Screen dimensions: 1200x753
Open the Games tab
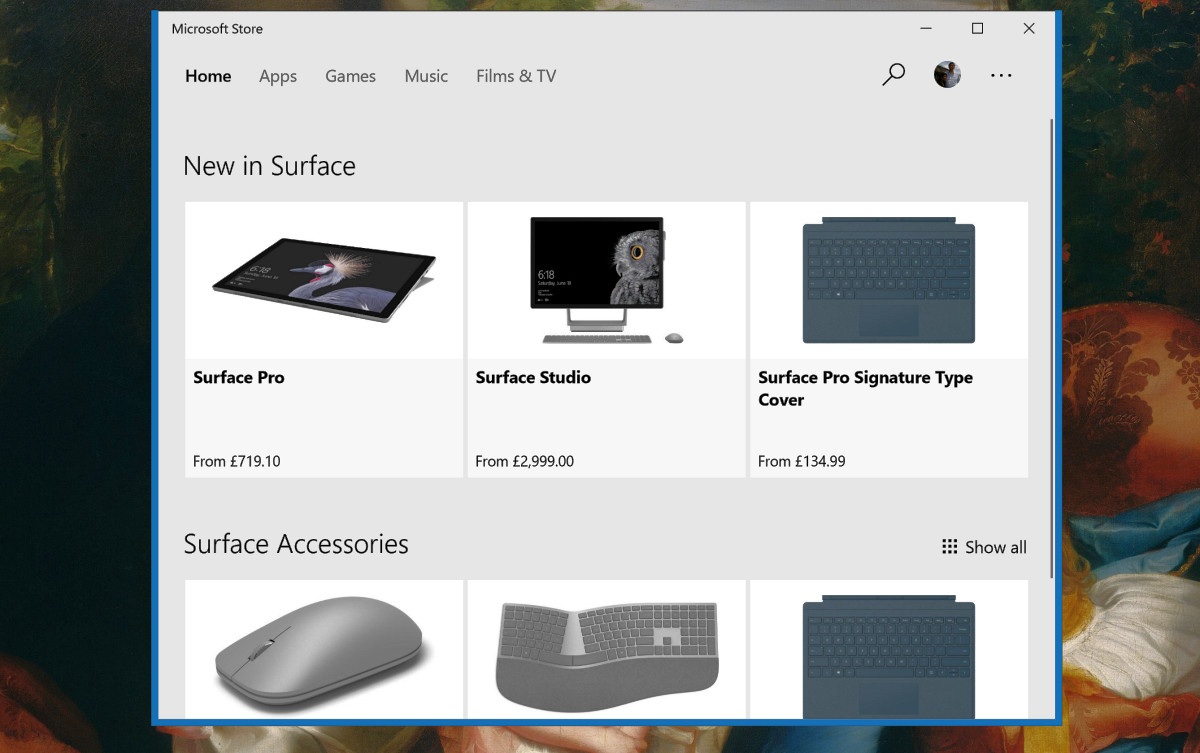tap(350, 76)
